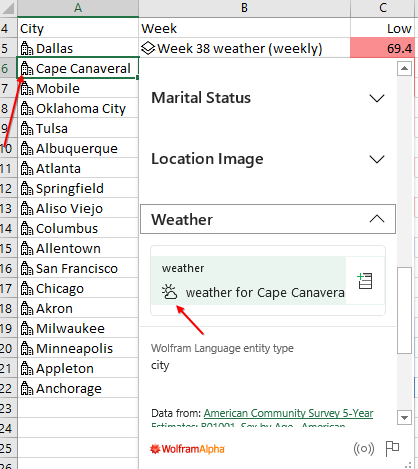Click the card scrollbar down arrow
Viewport: 418px width, 469px height.
[404, 417]
